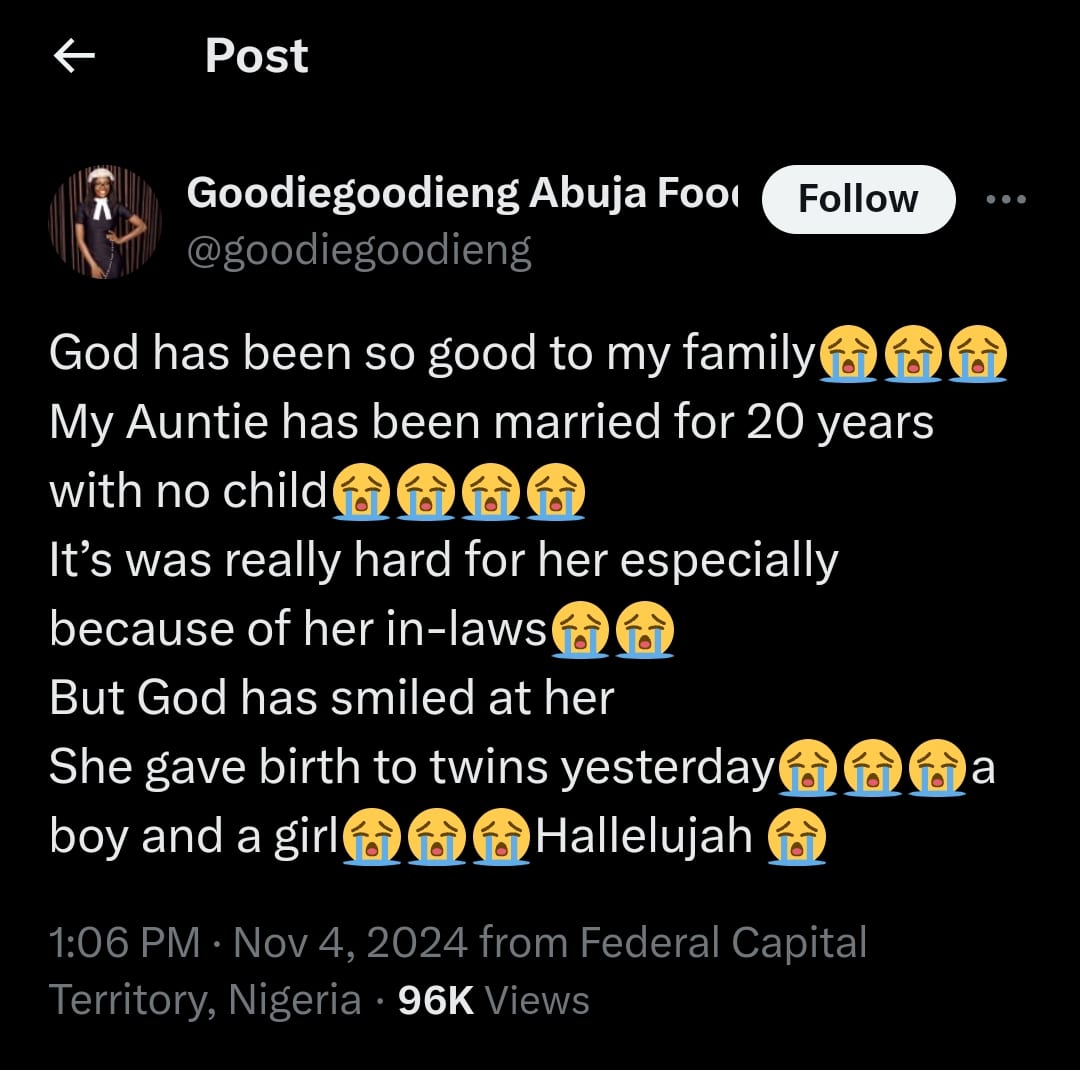This screenshot has height=1070, width=1080.
Task: Click the line "But God has smiled at her"
Action: [331, 698]
